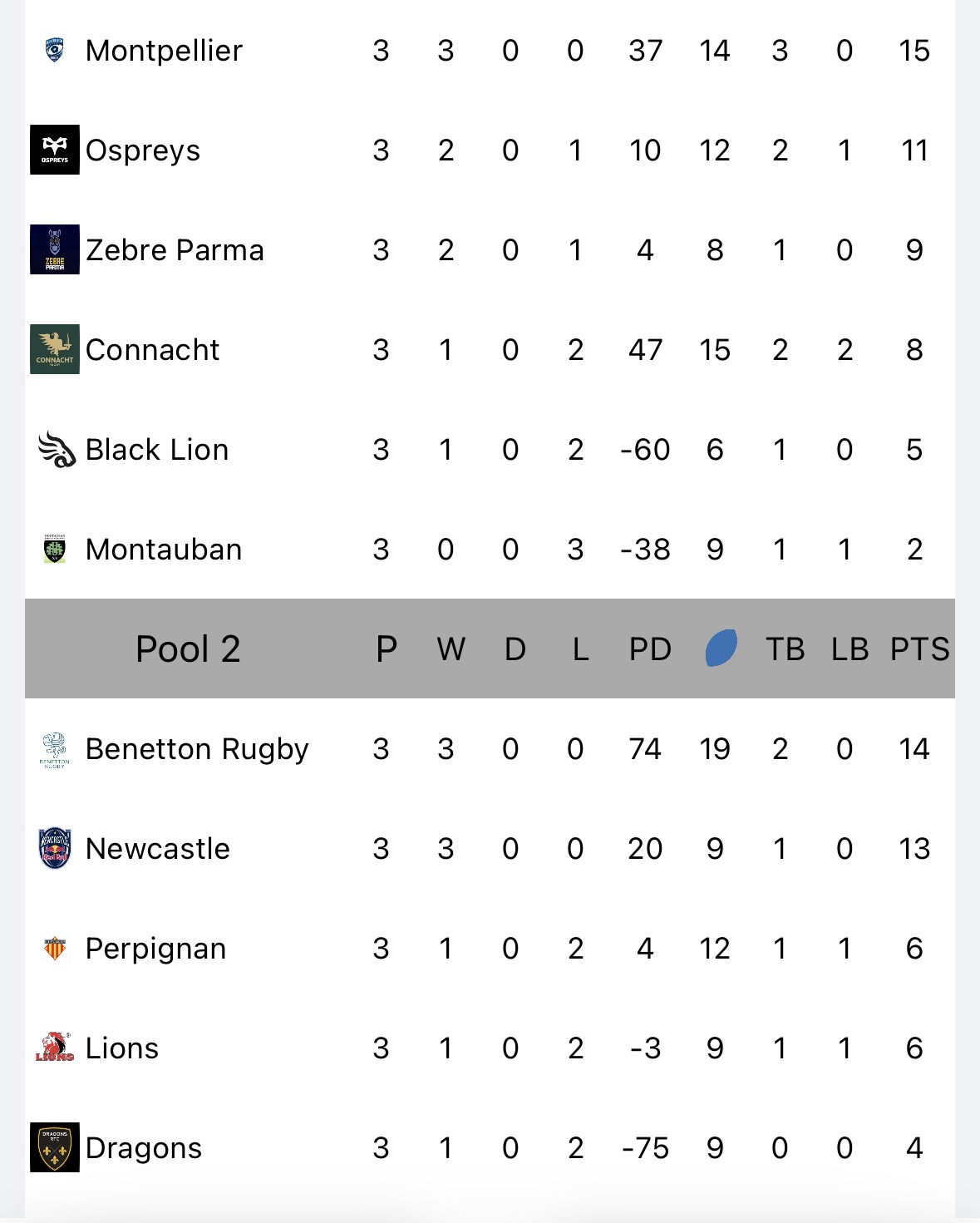This screenshot has width=980, height=1223.
Task: Click the Montauban team badge
Action: (55, 549)
